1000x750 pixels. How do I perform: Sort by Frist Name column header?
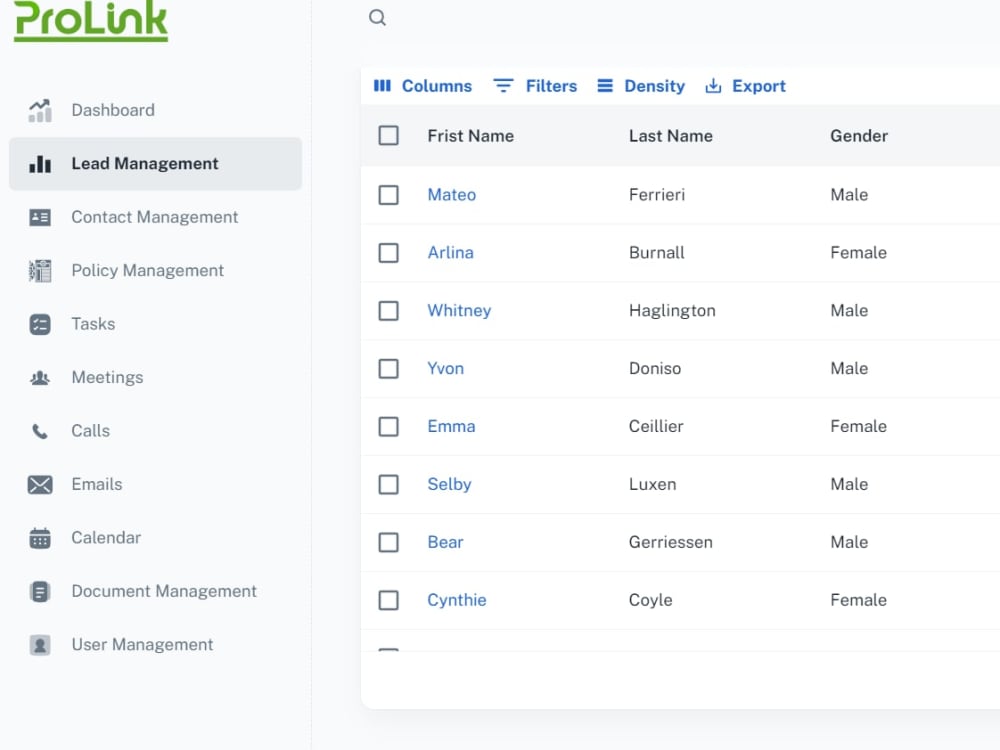[471, 136]
